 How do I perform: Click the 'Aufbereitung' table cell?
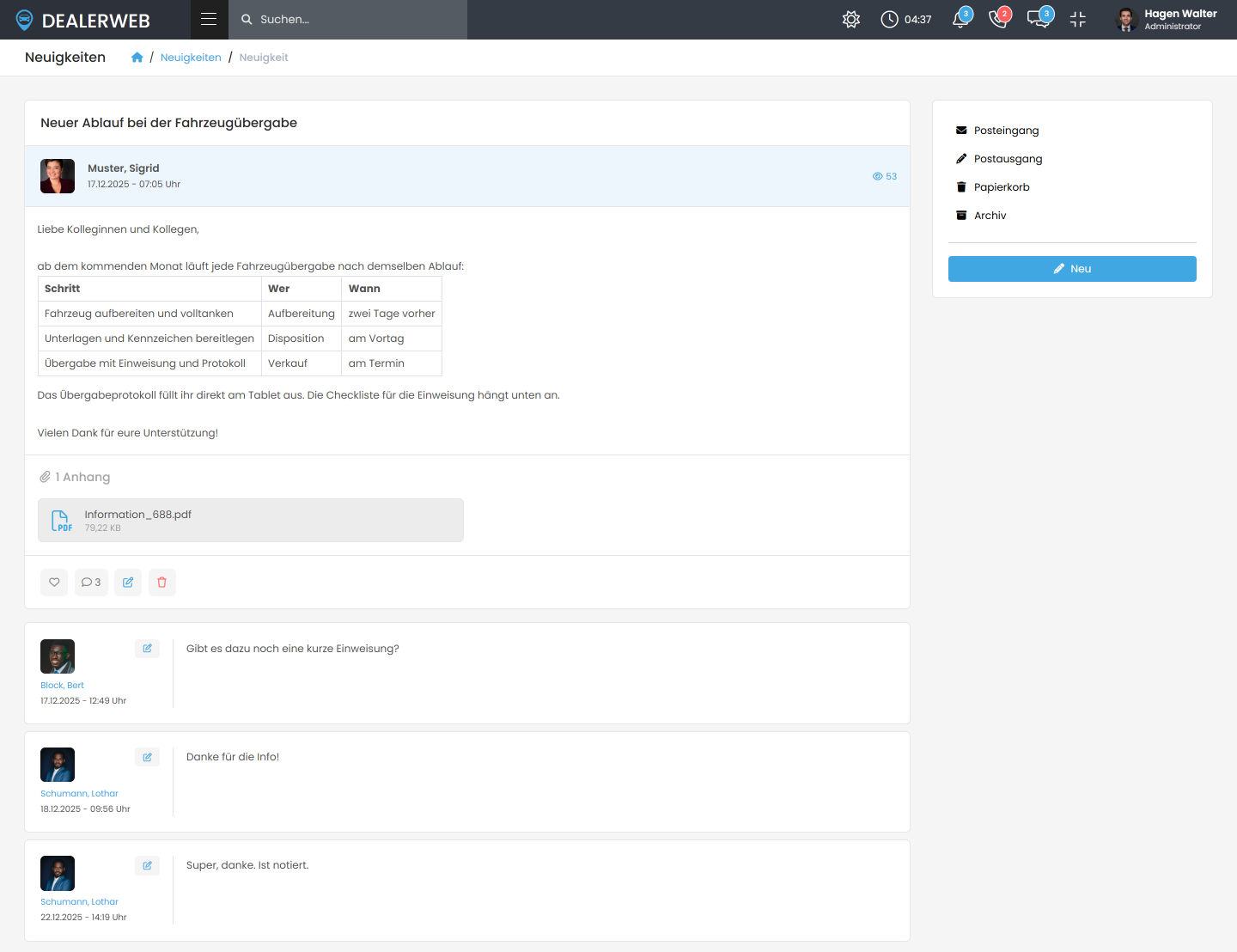tap(302, 314)
